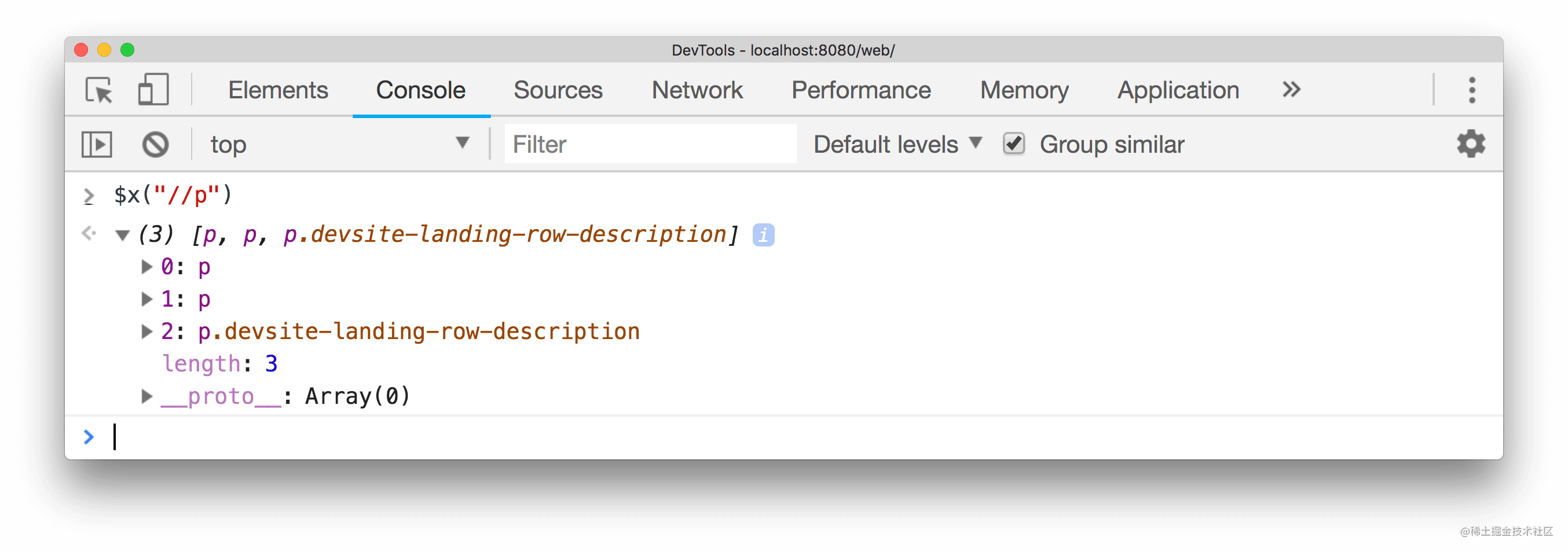This screenshot has width=1568, height=552.
Task: Clear the console with the ban icon
Action: point(155,145)
